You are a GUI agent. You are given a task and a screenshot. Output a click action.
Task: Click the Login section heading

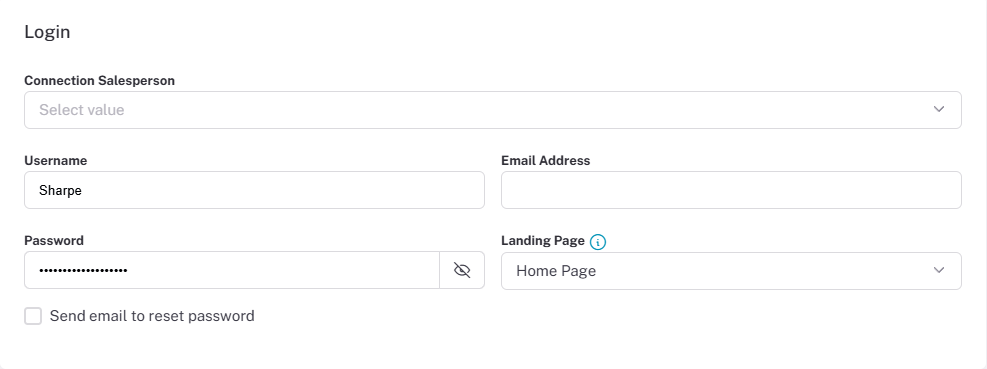click(47, 32)
